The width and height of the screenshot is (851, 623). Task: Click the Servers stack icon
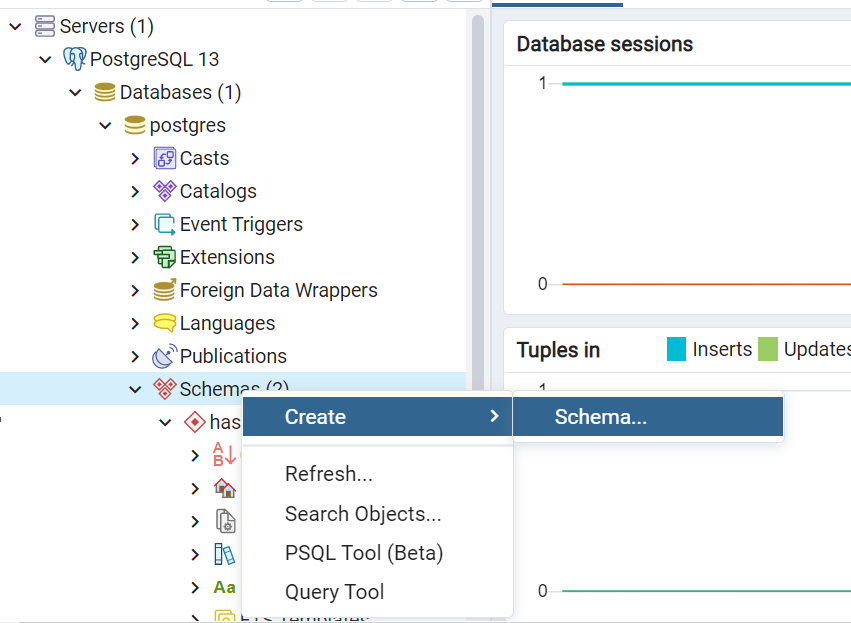pyautogui.click(x=43, y=26)
